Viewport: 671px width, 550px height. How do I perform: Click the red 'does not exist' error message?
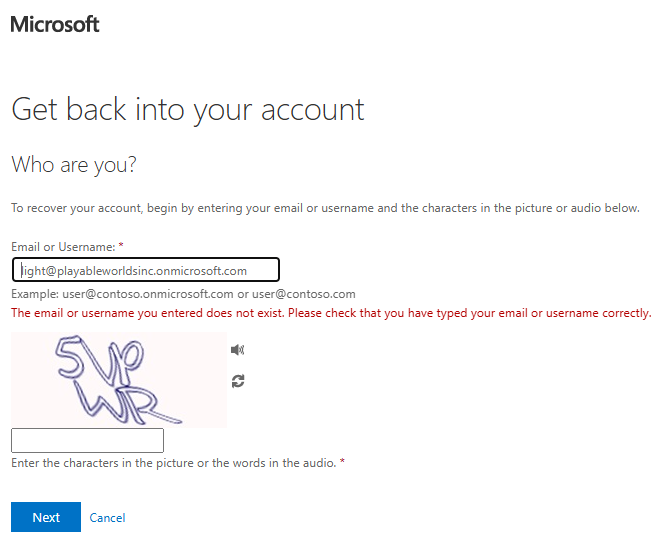[331, 313]
